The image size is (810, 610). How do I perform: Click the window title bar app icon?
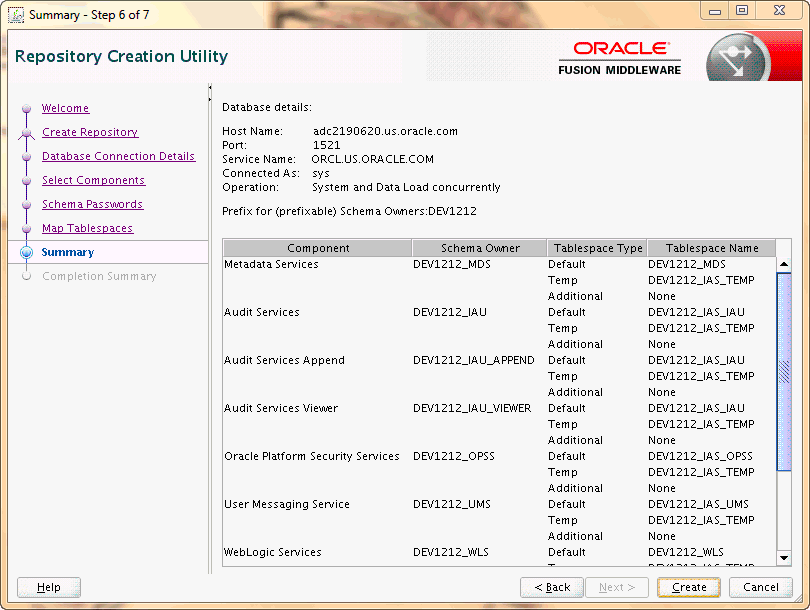pos(16,15)
